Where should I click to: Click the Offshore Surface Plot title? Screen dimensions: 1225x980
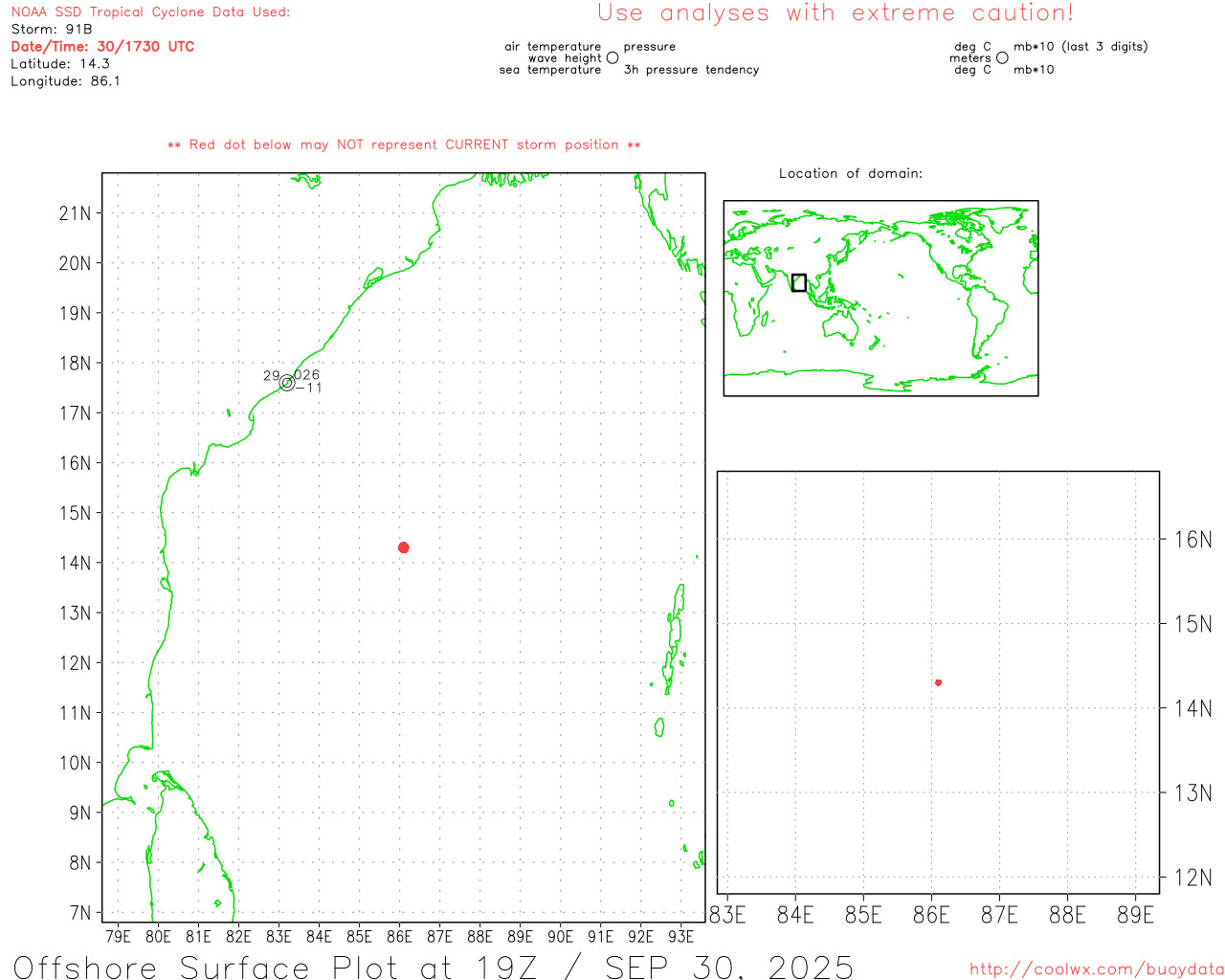coord(434,967)
